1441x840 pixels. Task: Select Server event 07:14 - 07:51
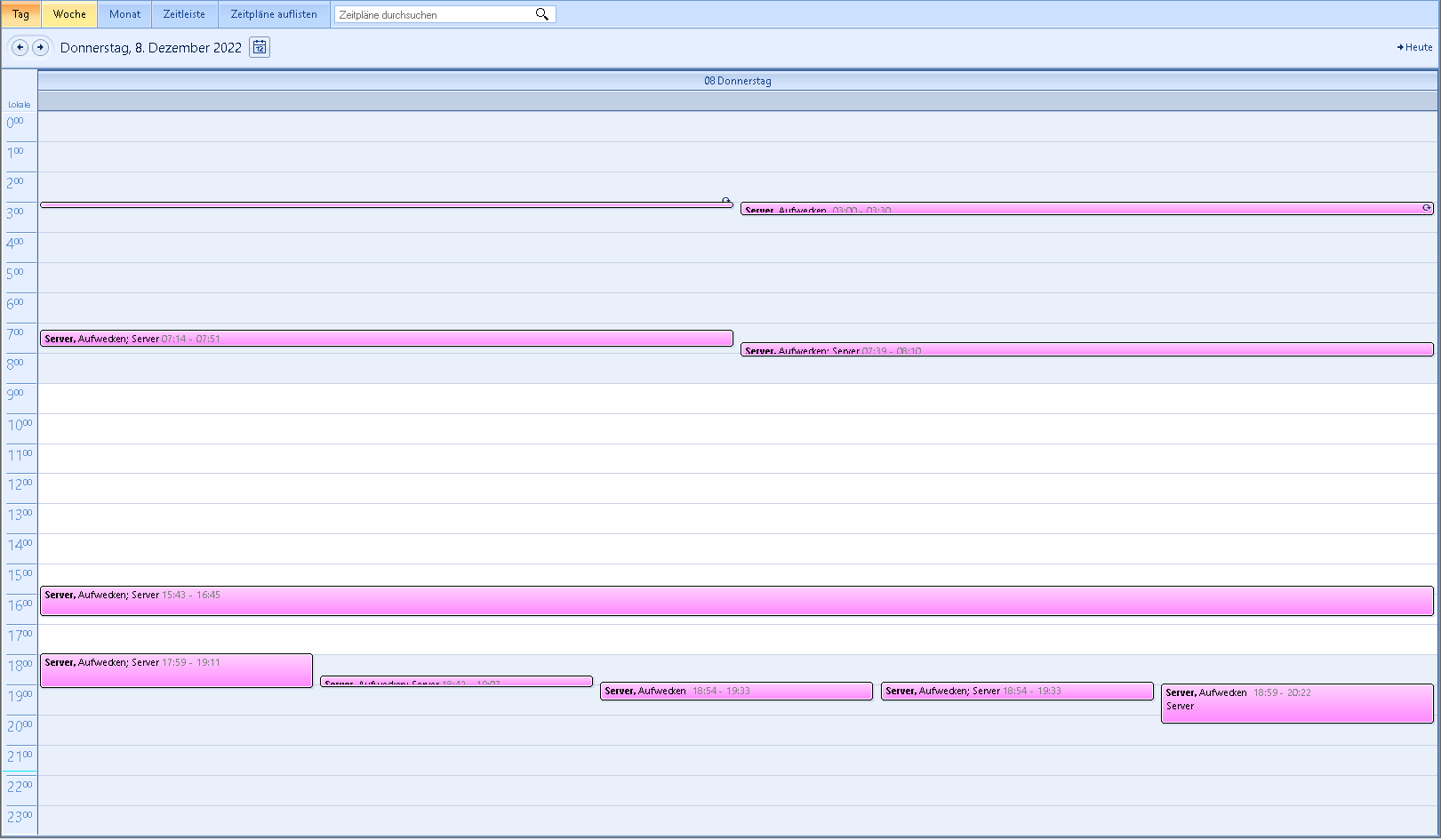[x=387, y=339]
